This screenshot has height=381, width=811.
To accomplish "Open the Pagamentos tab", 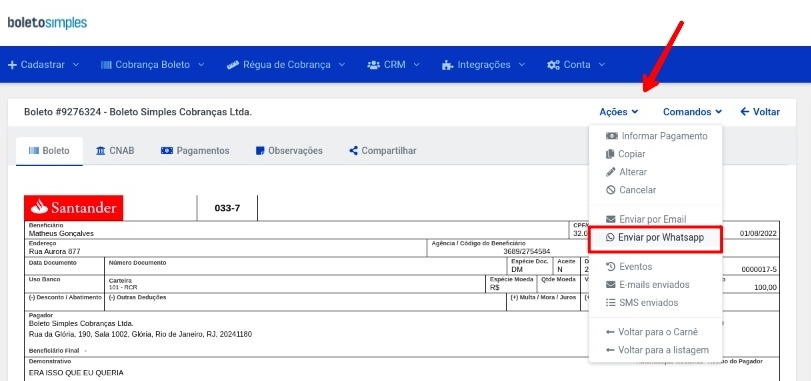I will (x=195, y=151).
